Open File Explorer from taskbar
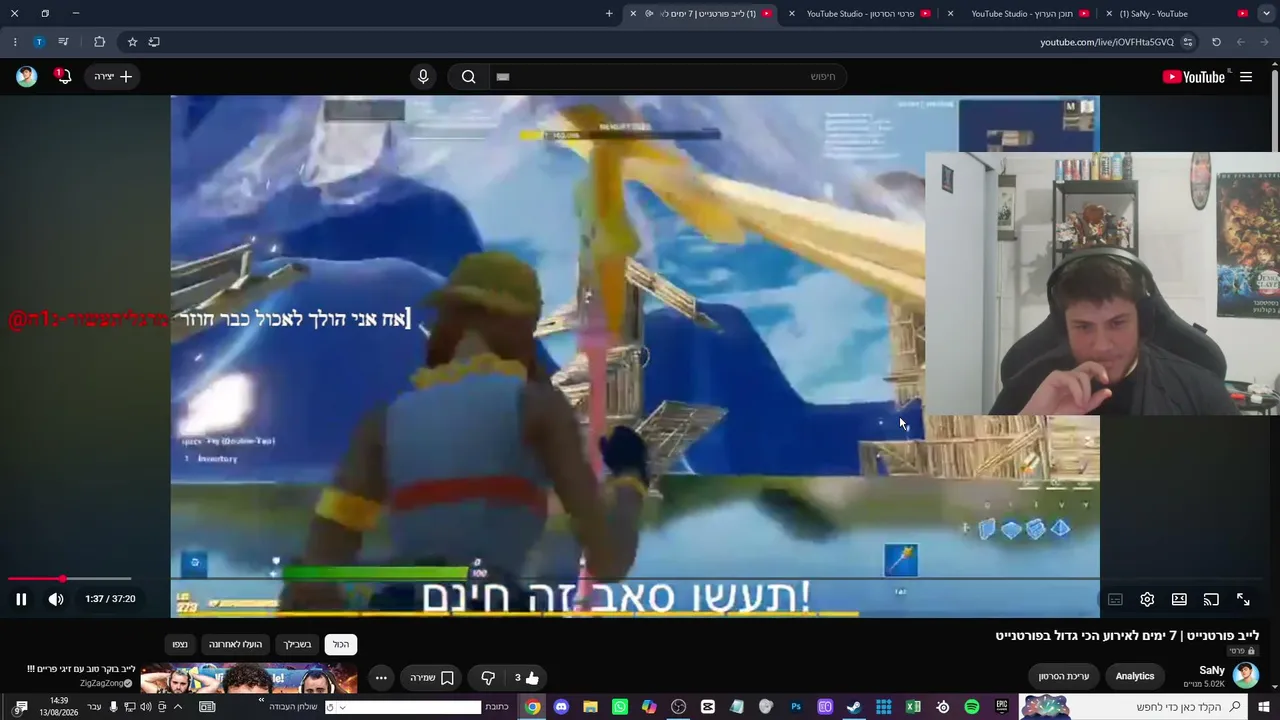This screenshot has width=1280, height=720. 591,707
